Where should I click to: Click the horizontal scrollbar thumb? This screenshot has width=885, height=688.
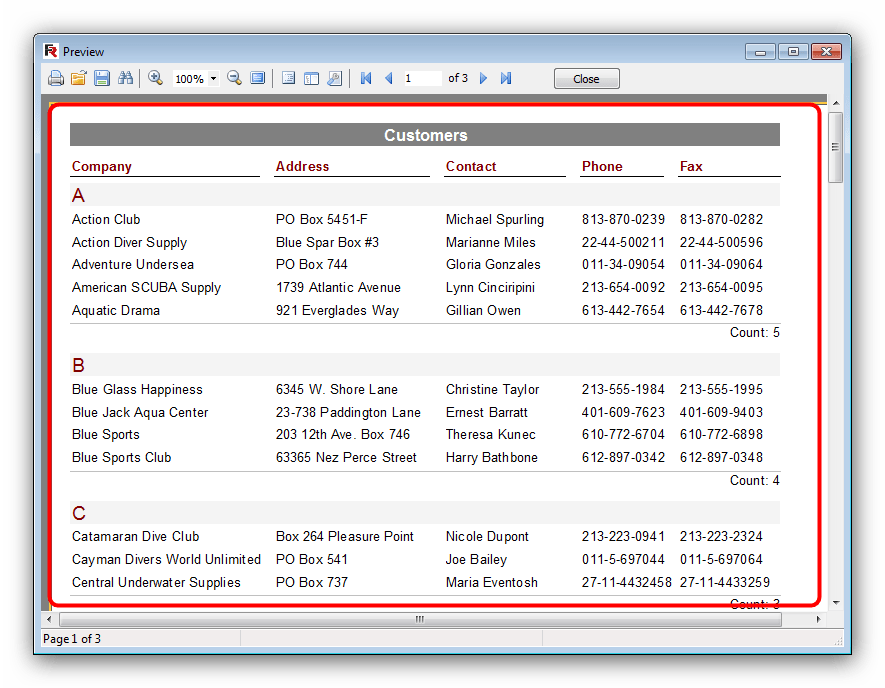click(x=420, y=620)
